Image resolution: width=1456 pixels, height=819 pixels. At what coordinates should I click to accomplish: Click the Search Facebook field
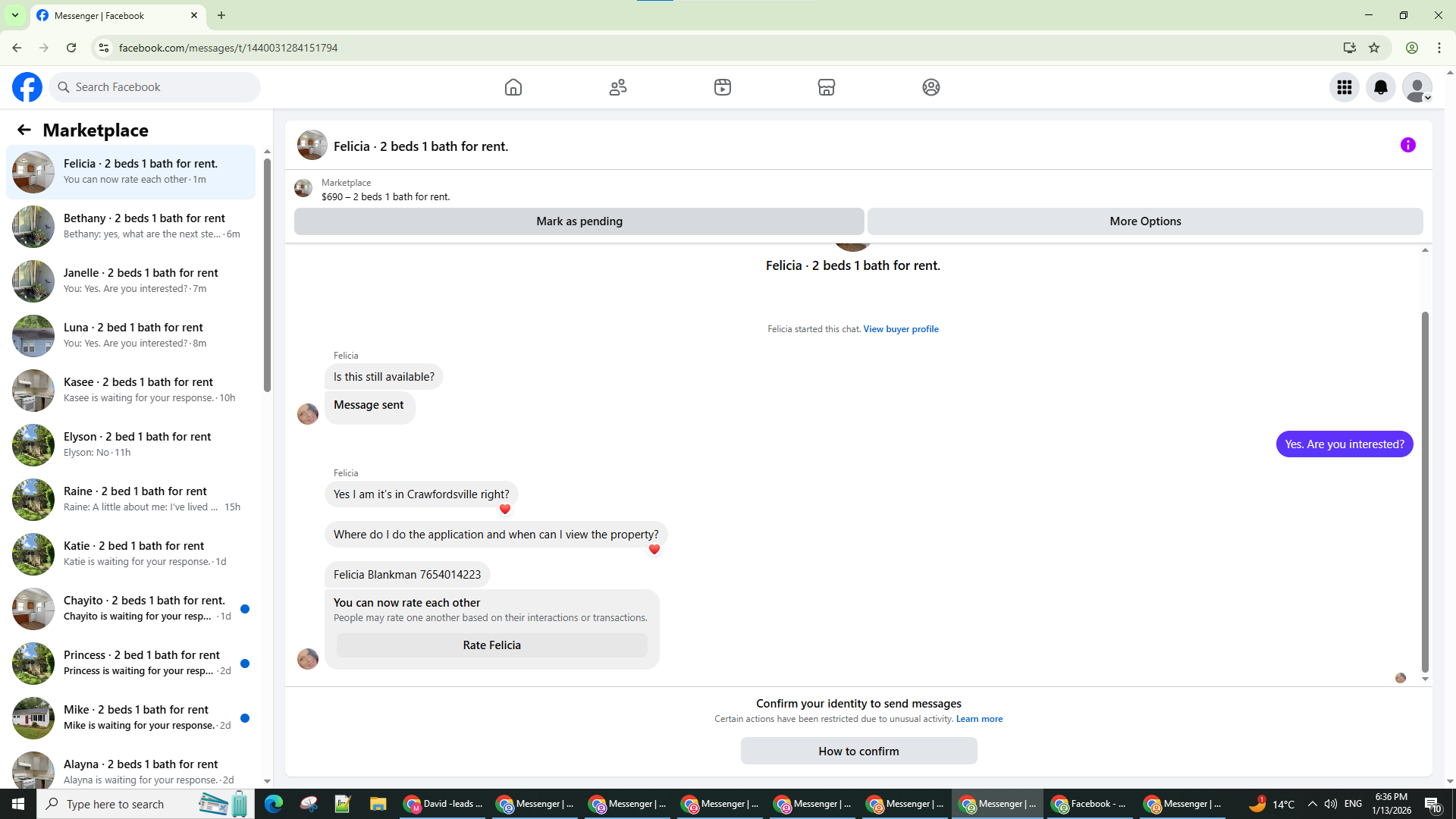click(156, 87)
